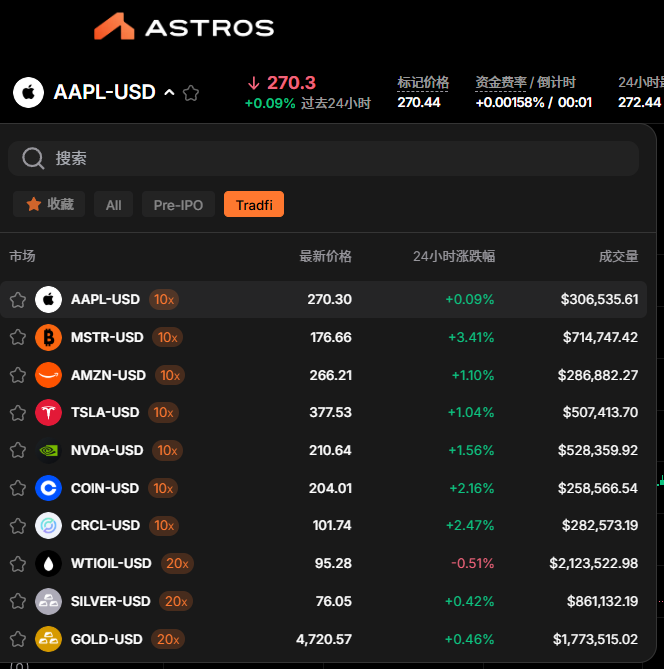Click the AAPL-USD header title
The image size is (664, 669).
[105, 92]
